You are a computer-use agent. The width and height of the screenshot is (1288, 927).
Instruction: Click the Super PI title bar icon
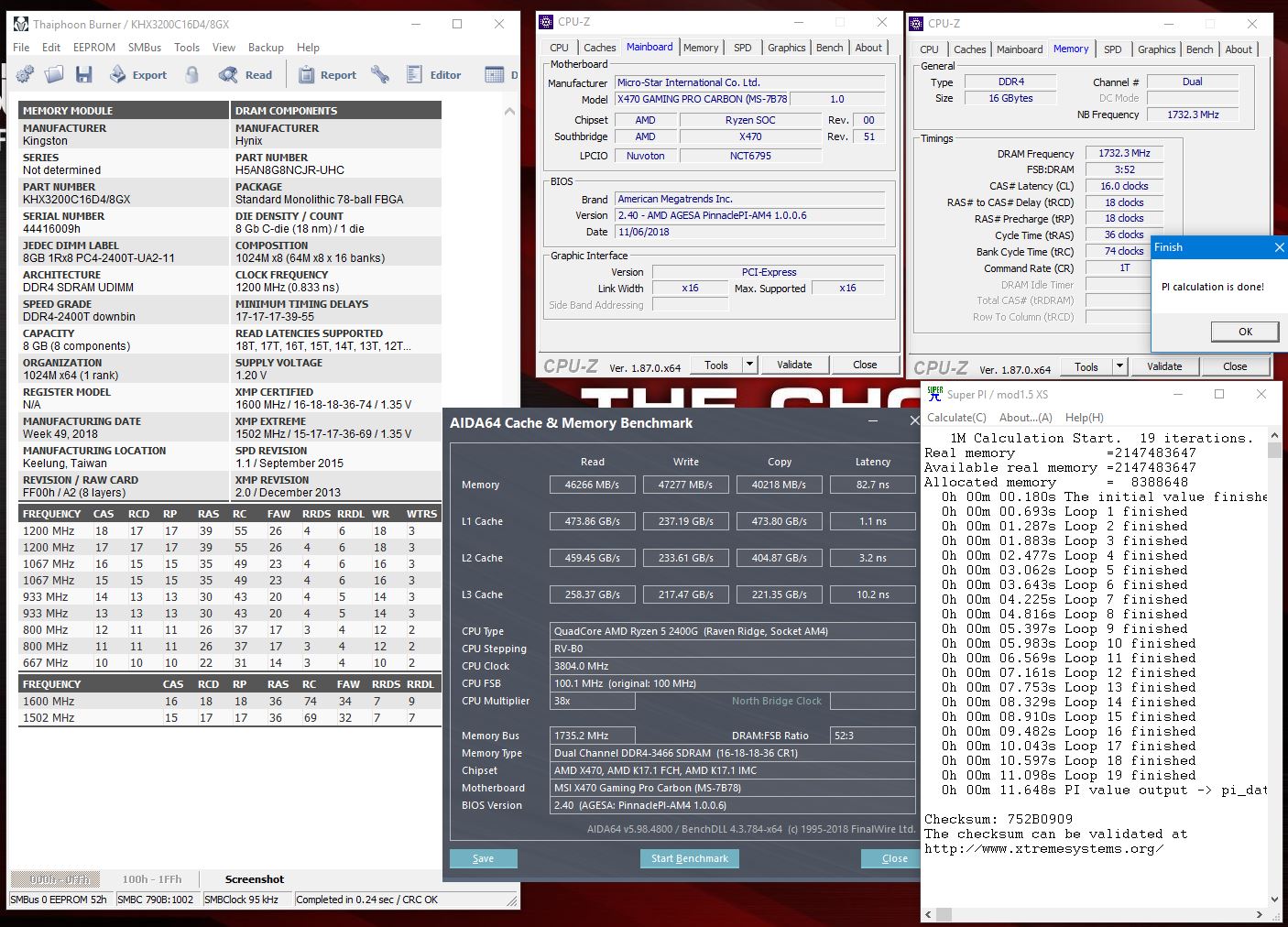pos(934,394)
